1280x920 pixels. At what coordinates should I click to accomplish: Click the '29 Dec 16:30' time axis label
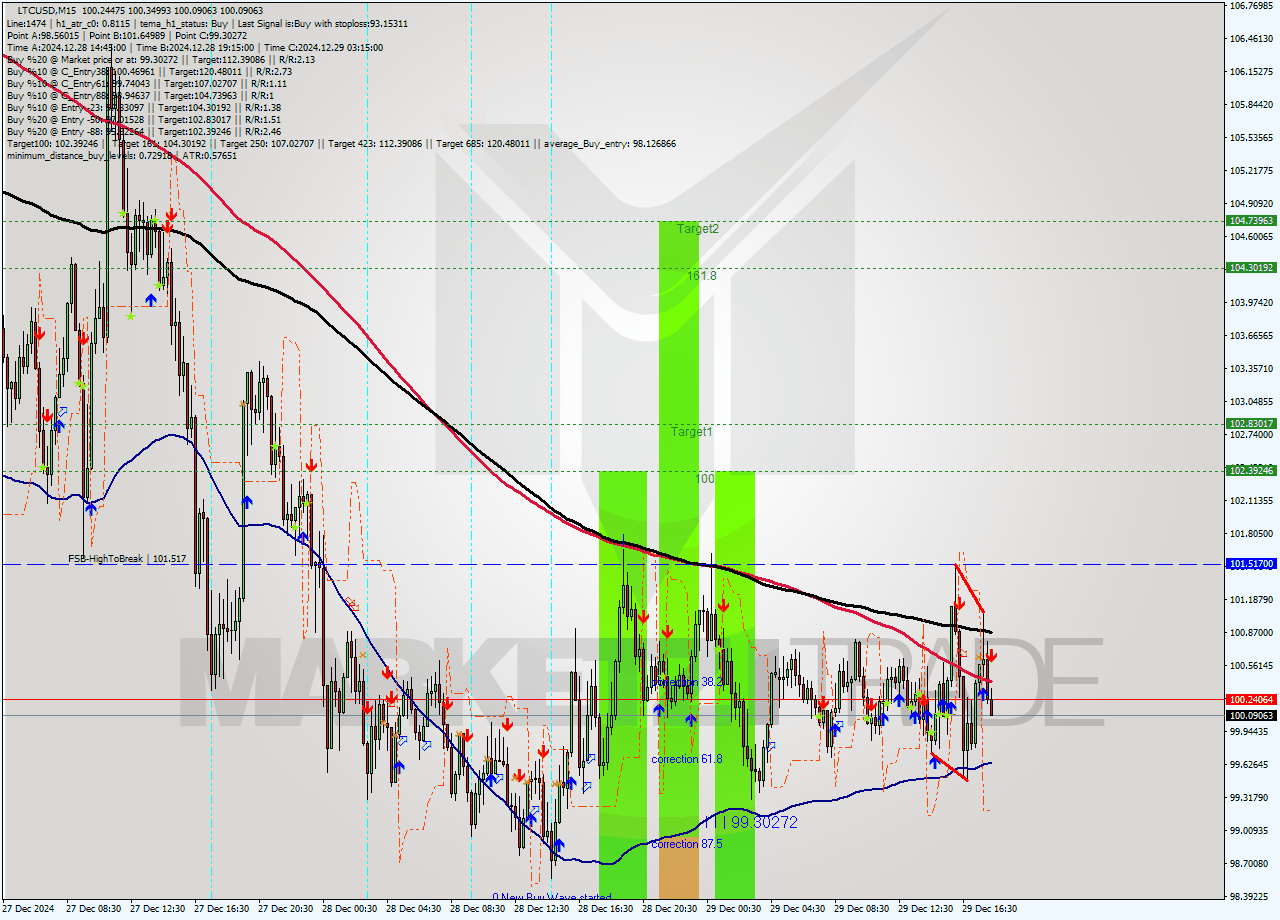coord(989,909)
